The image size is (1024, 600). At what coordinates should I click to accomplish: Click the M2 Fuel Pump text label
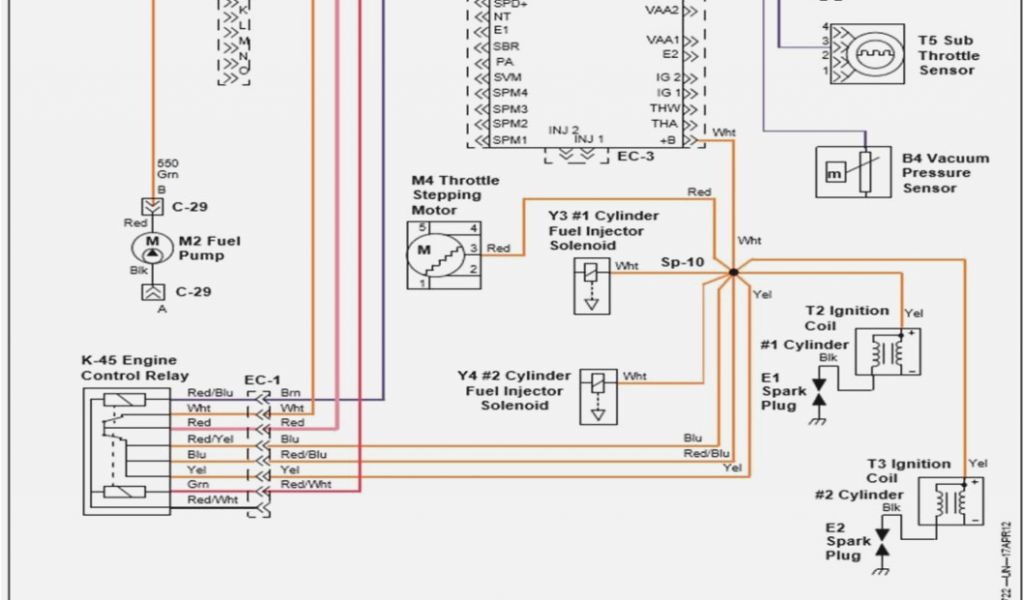click(x=210, y=248)
